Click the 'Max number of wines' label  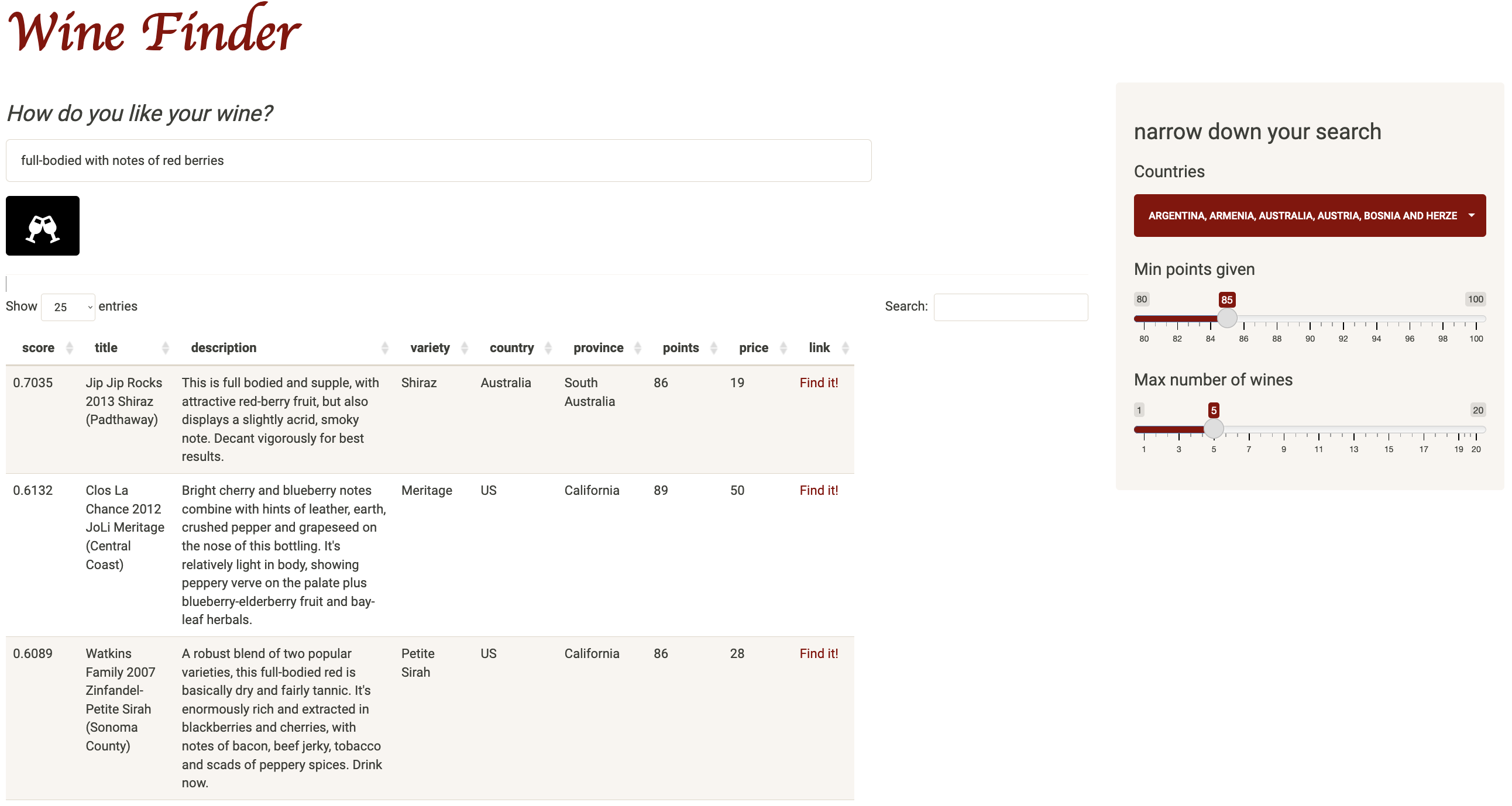tap(1213, 380)
